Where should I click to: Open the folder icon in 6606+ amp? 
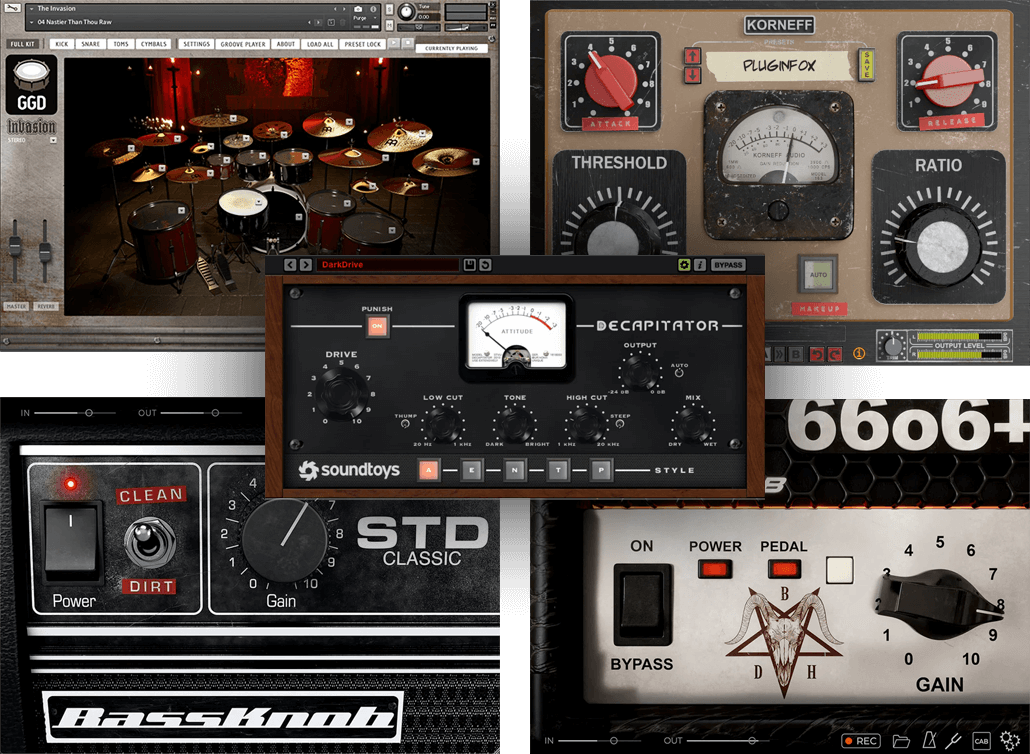point(901,741)
